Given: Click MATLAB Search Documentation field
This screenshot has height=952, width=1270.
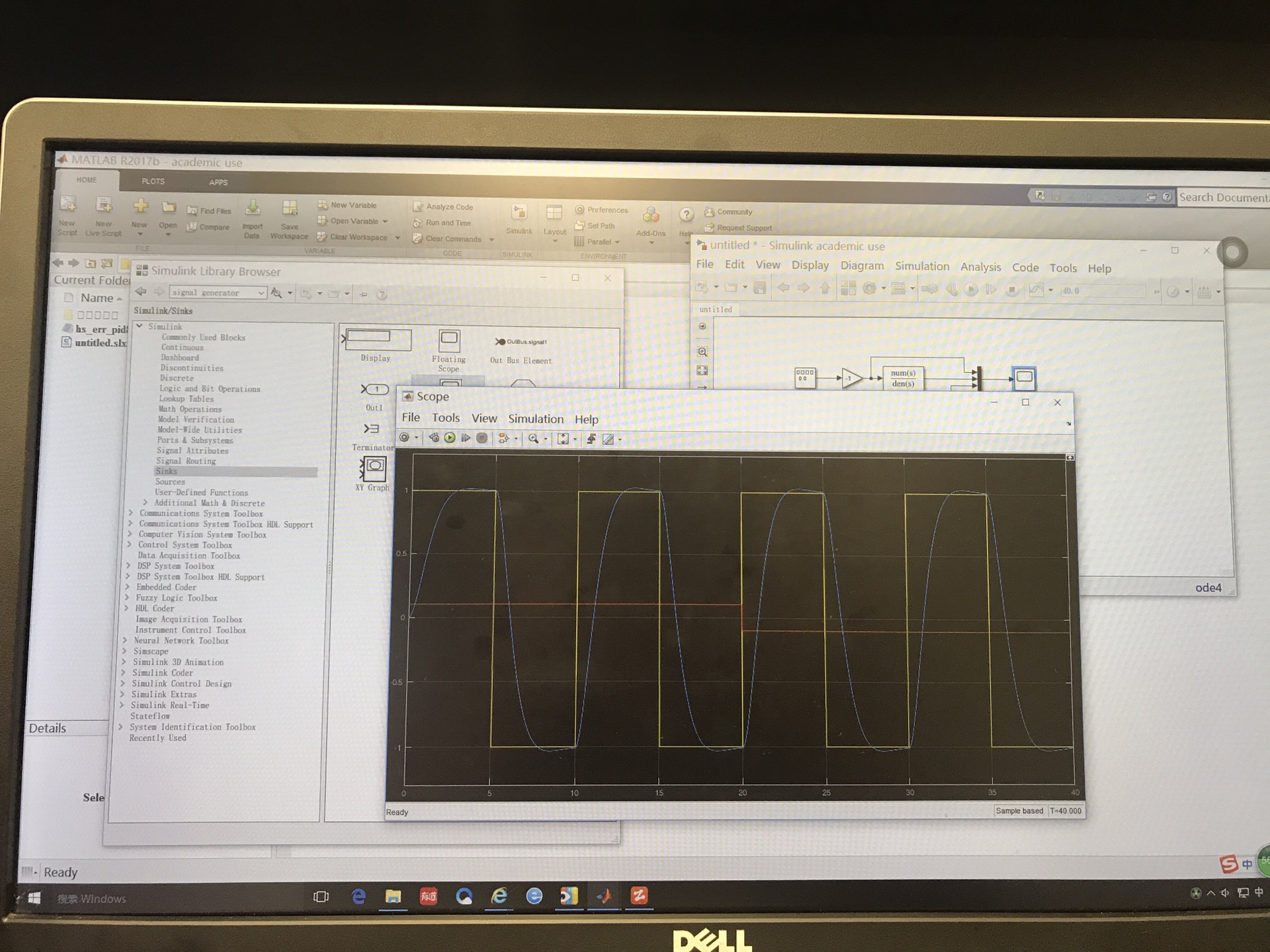Looking at the screenshot, I should tap(1222, 197).
